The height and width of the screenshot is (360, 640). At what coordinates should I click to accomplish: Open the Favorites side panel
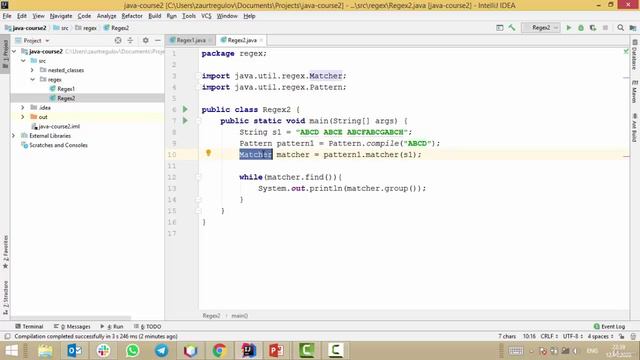5,252
